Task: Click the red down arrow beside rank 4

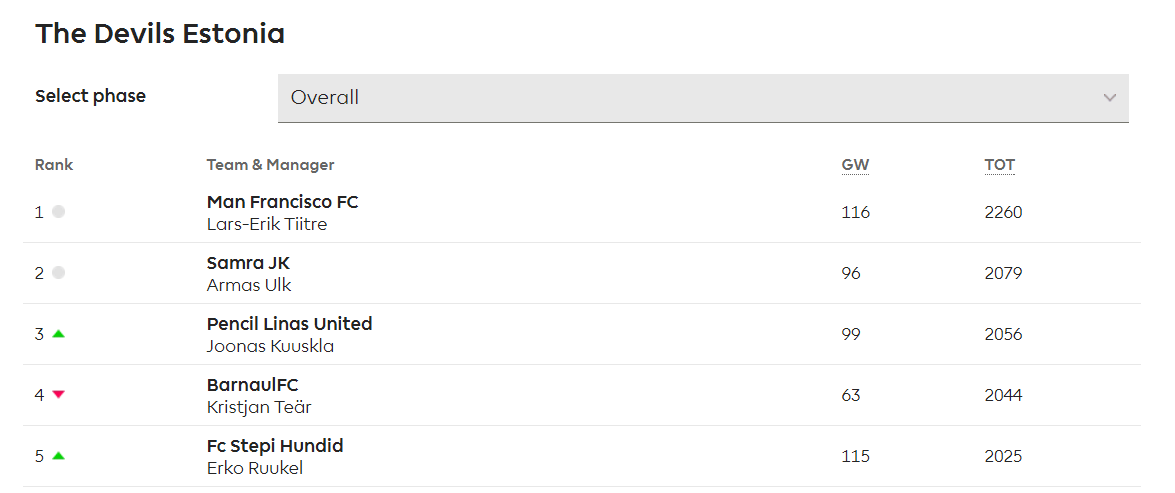Action: coord(59,395)
